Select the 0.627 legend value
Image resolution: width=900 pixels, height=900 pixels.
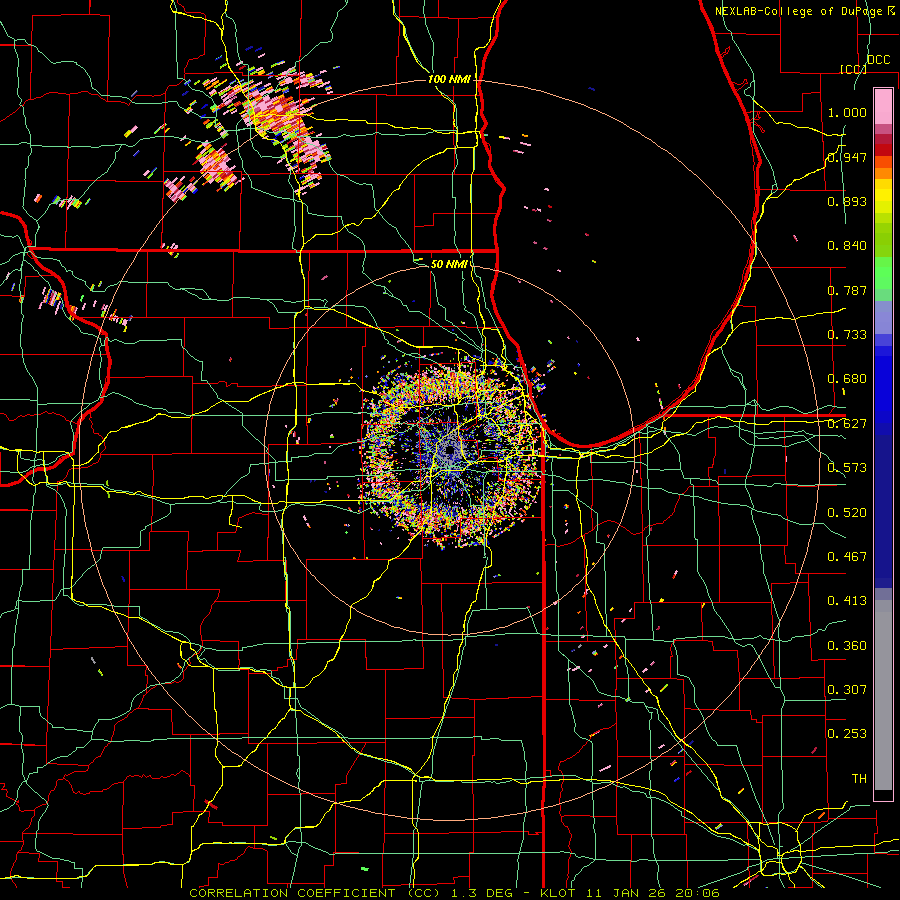click(847, 424)
